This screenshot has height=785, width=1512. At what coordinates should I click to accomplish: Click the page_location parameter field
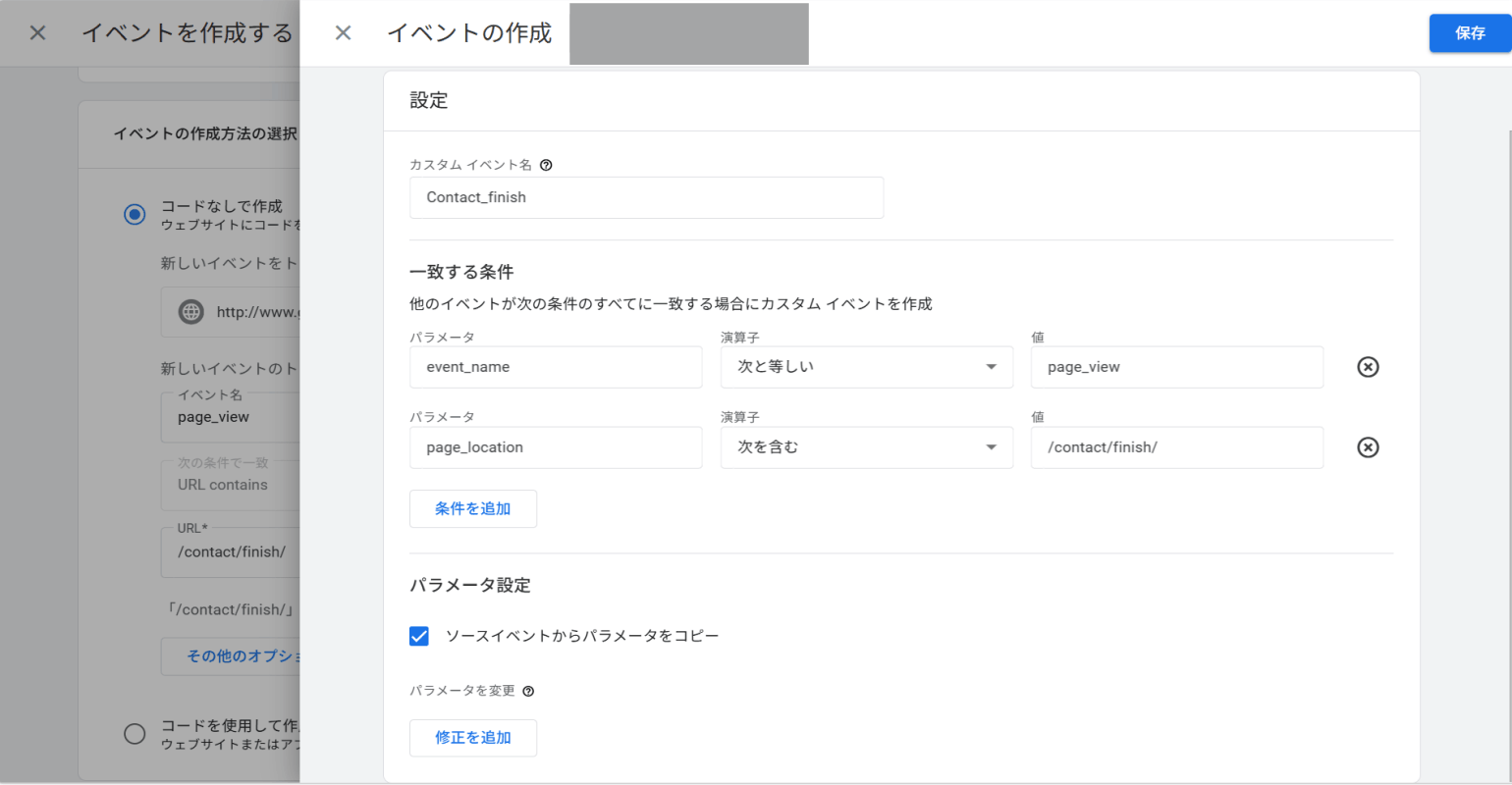[556, 447]
